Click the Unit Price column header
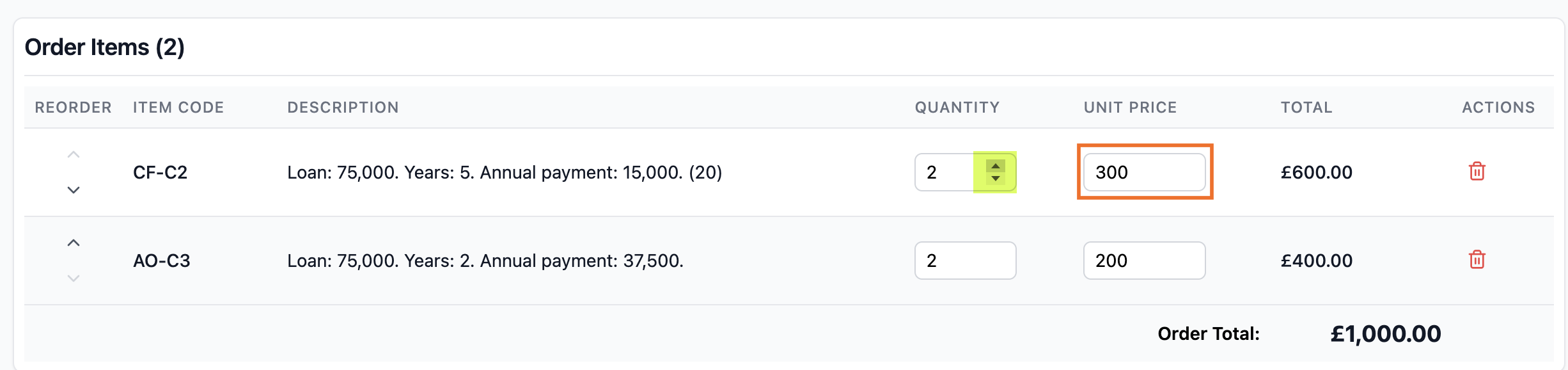 coord(1130,108)
